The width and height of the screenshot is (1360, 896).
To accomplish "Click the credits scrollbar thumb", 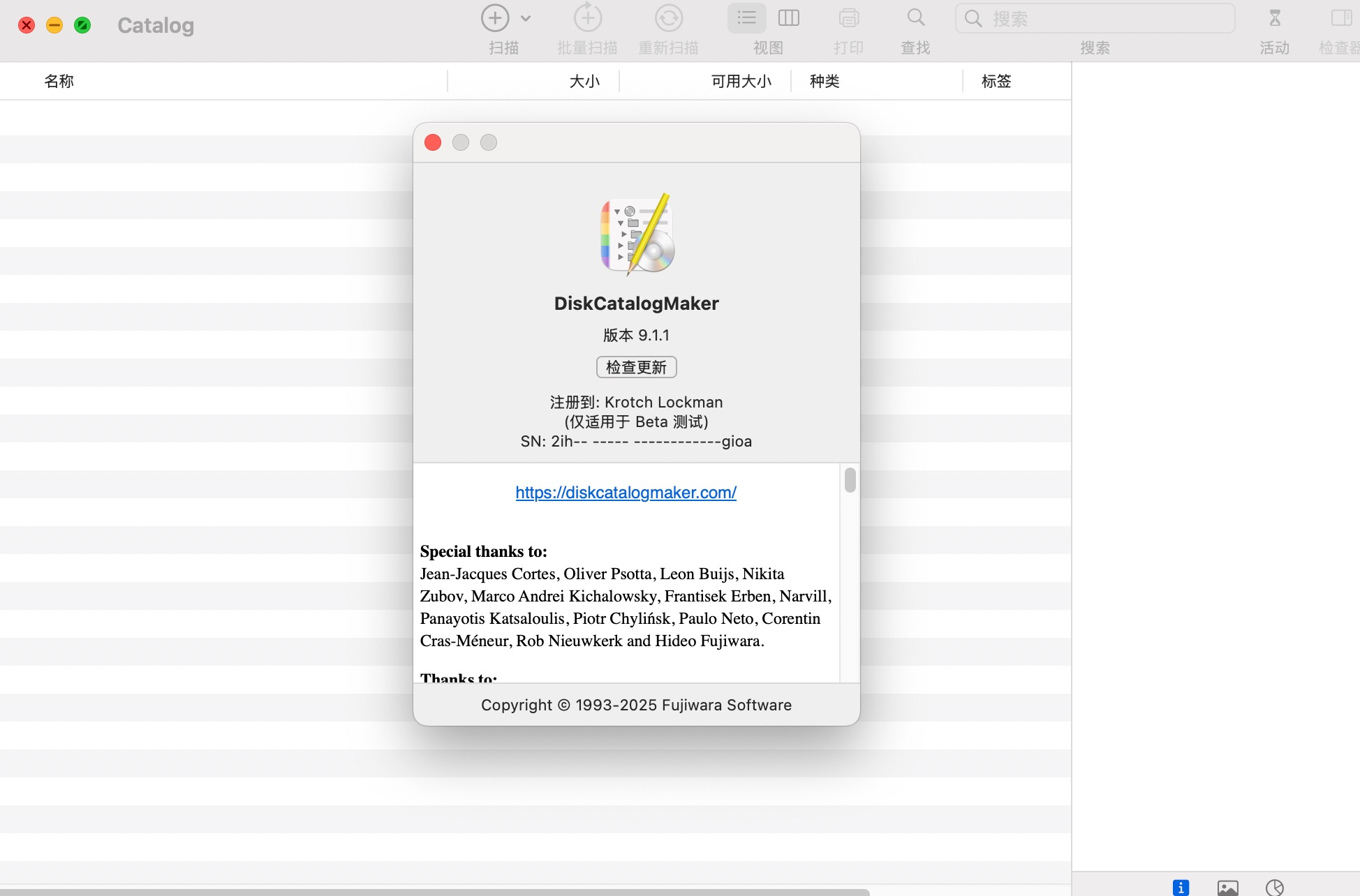I will coord(850,480).
